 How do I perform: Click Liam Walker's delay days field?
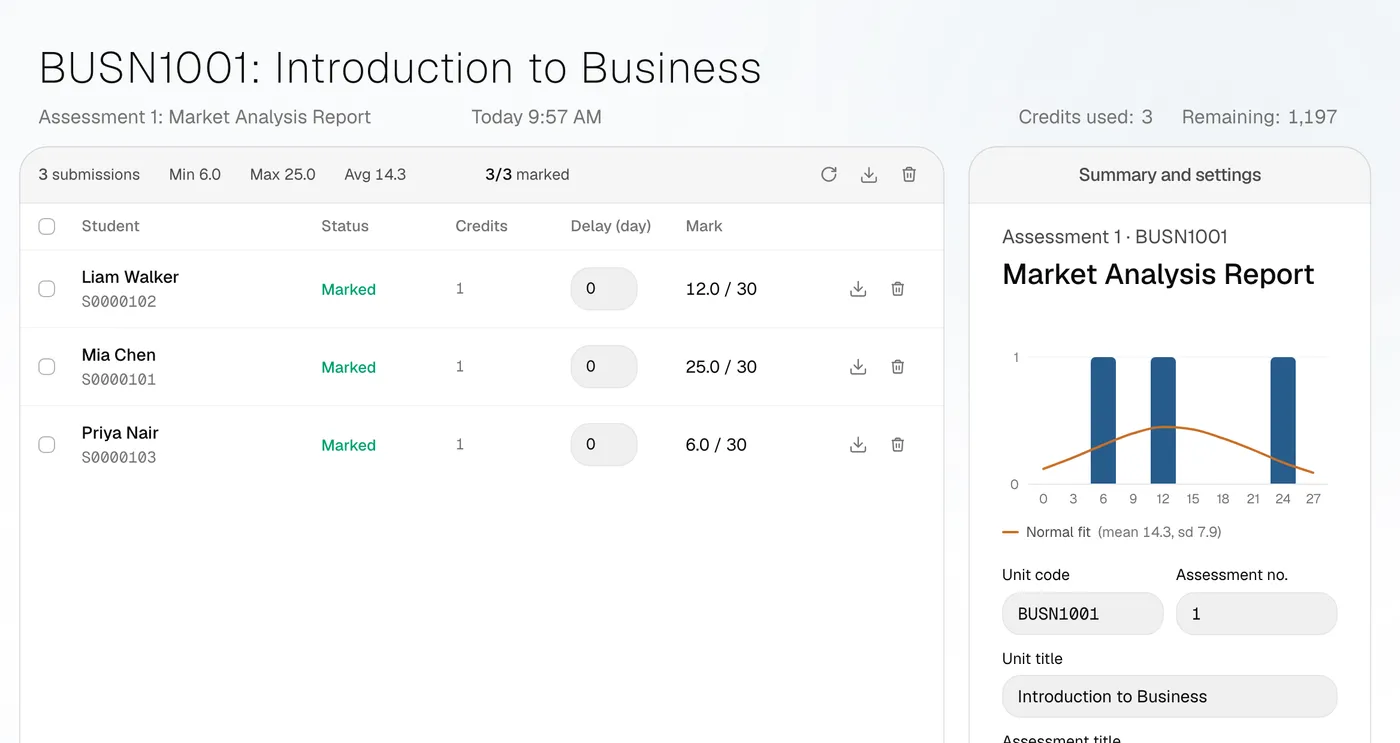point(604,289)
